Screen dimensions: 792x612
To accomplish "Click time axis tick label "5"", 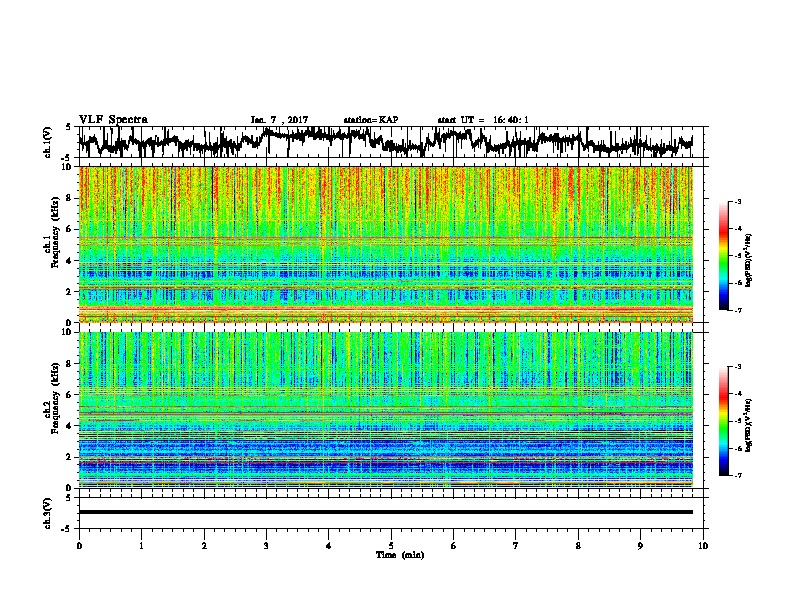I will (x=391, y=546).
